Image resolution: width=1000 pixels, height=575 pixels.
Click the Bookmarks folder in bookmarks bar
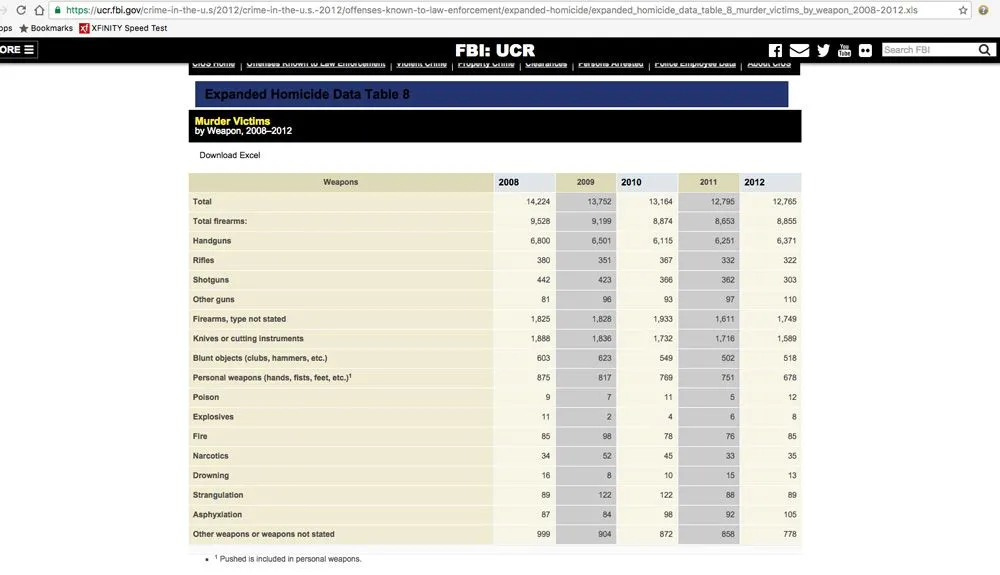pyautogui.click(x=45, y=28)
